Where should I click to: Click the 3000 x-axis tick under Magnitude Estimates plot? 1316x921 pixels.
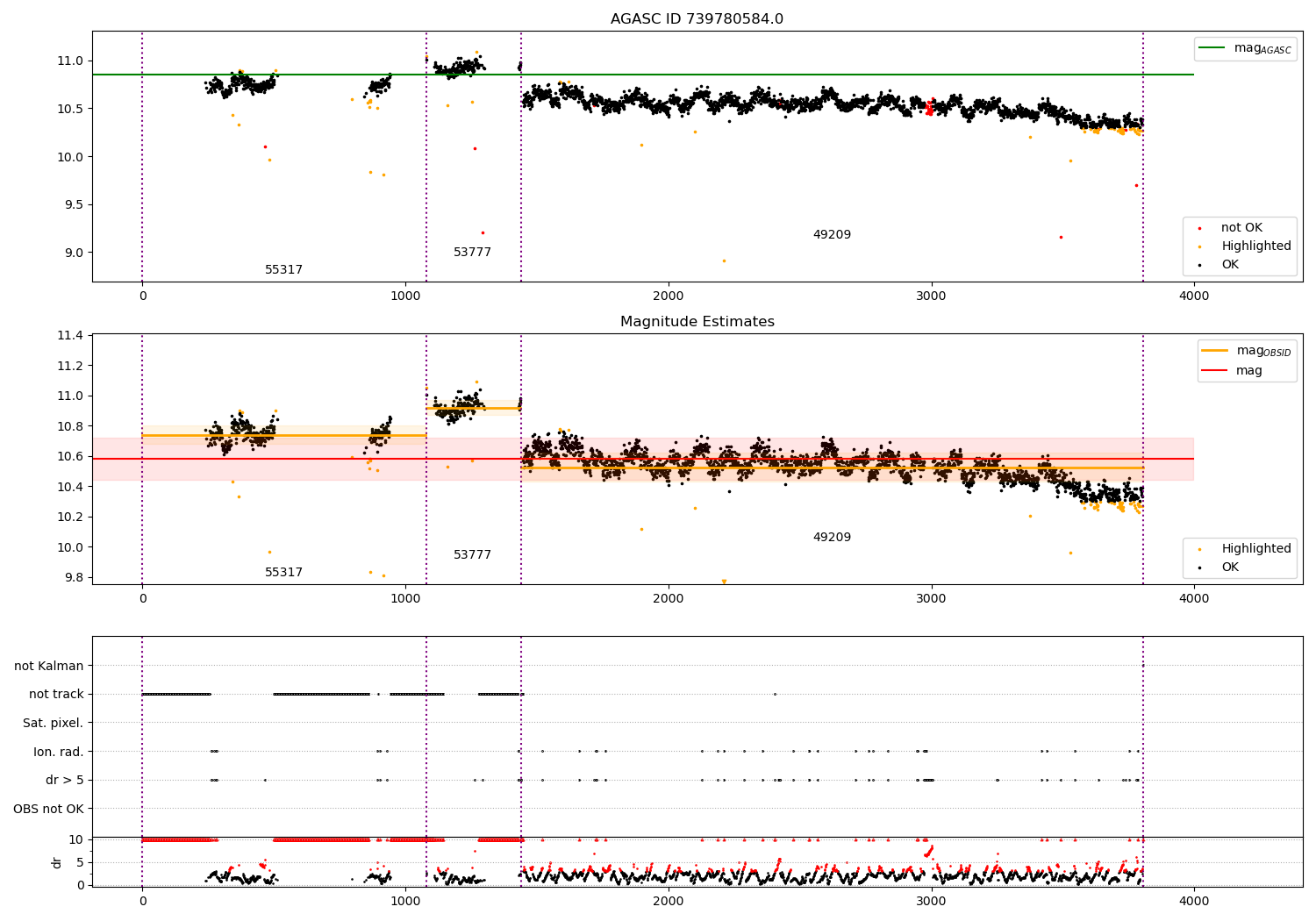click(x=931, y=598)
